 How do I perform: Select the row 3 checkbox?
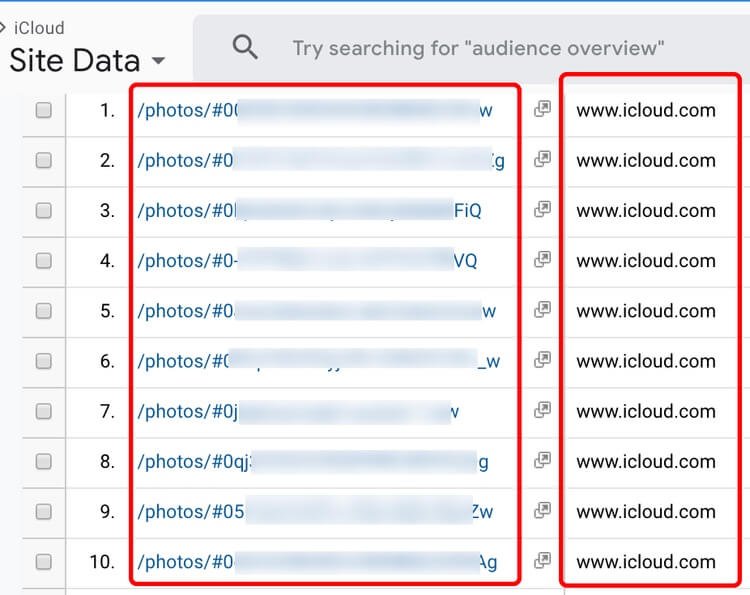click(44, 211)
